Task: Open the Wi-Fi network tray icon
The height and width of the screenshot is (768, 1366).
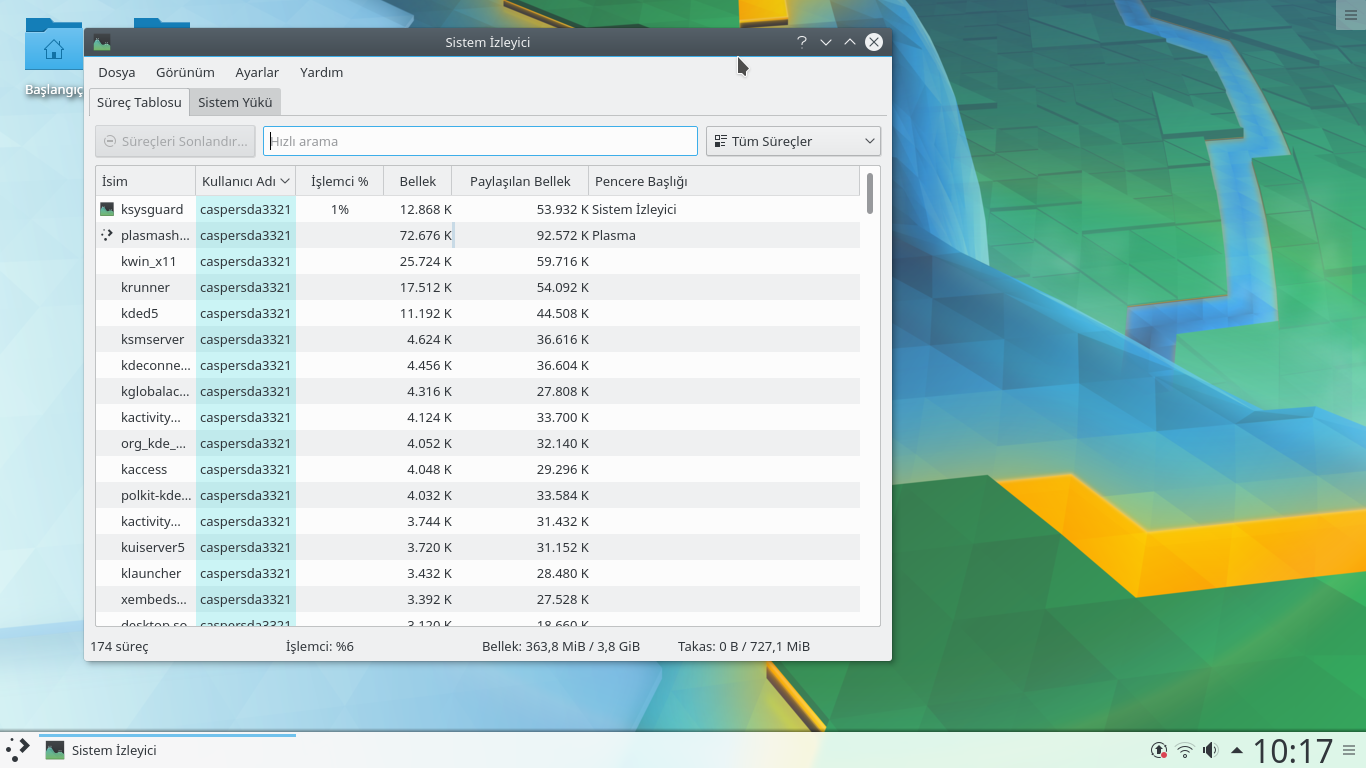Action: click(x=1185, y=750)
